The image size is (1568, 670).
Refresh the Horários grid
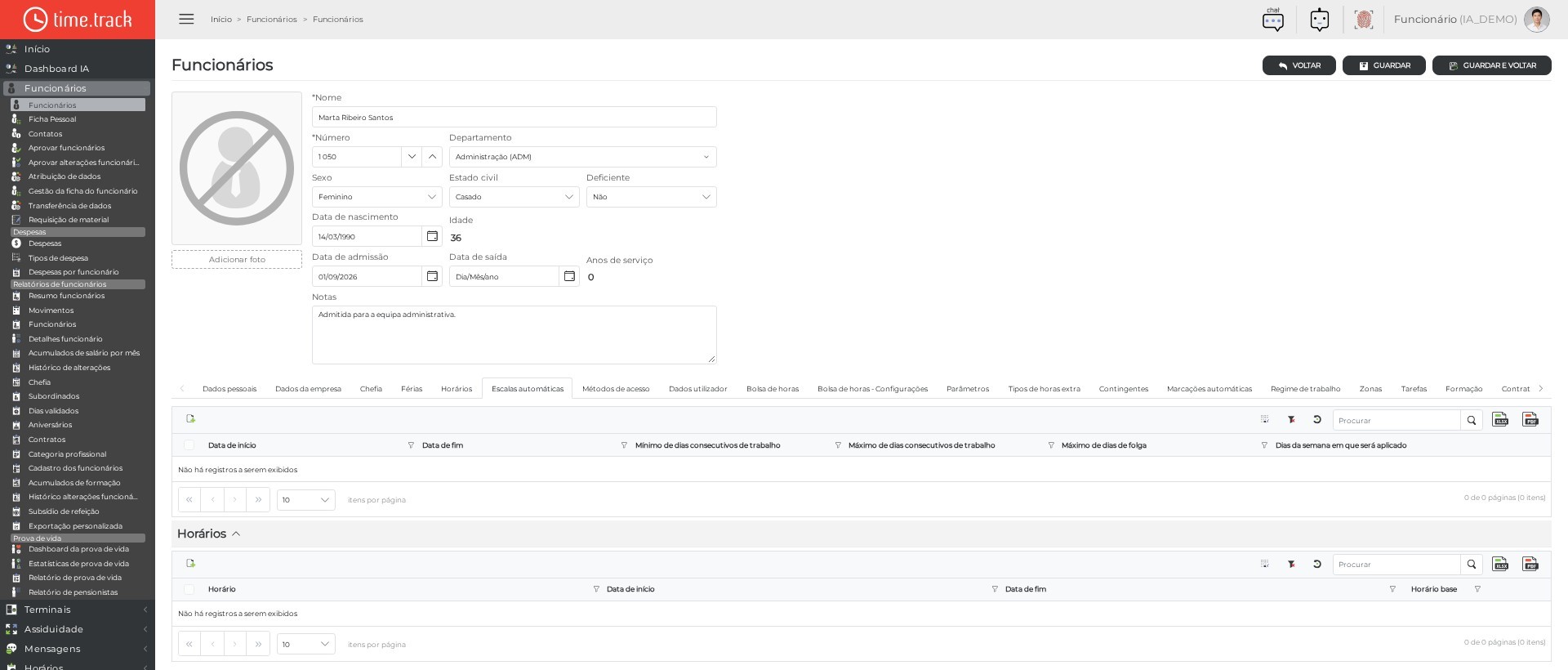(x=1317, y=564)
